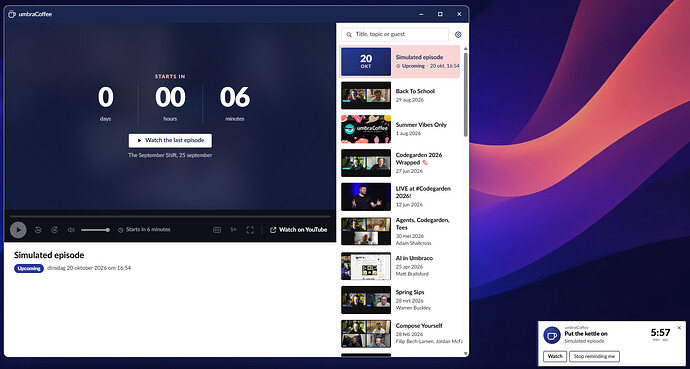The image size is (690, 369).
Task: Click the Spring Sips thumbnail
Action: point(366,300)
